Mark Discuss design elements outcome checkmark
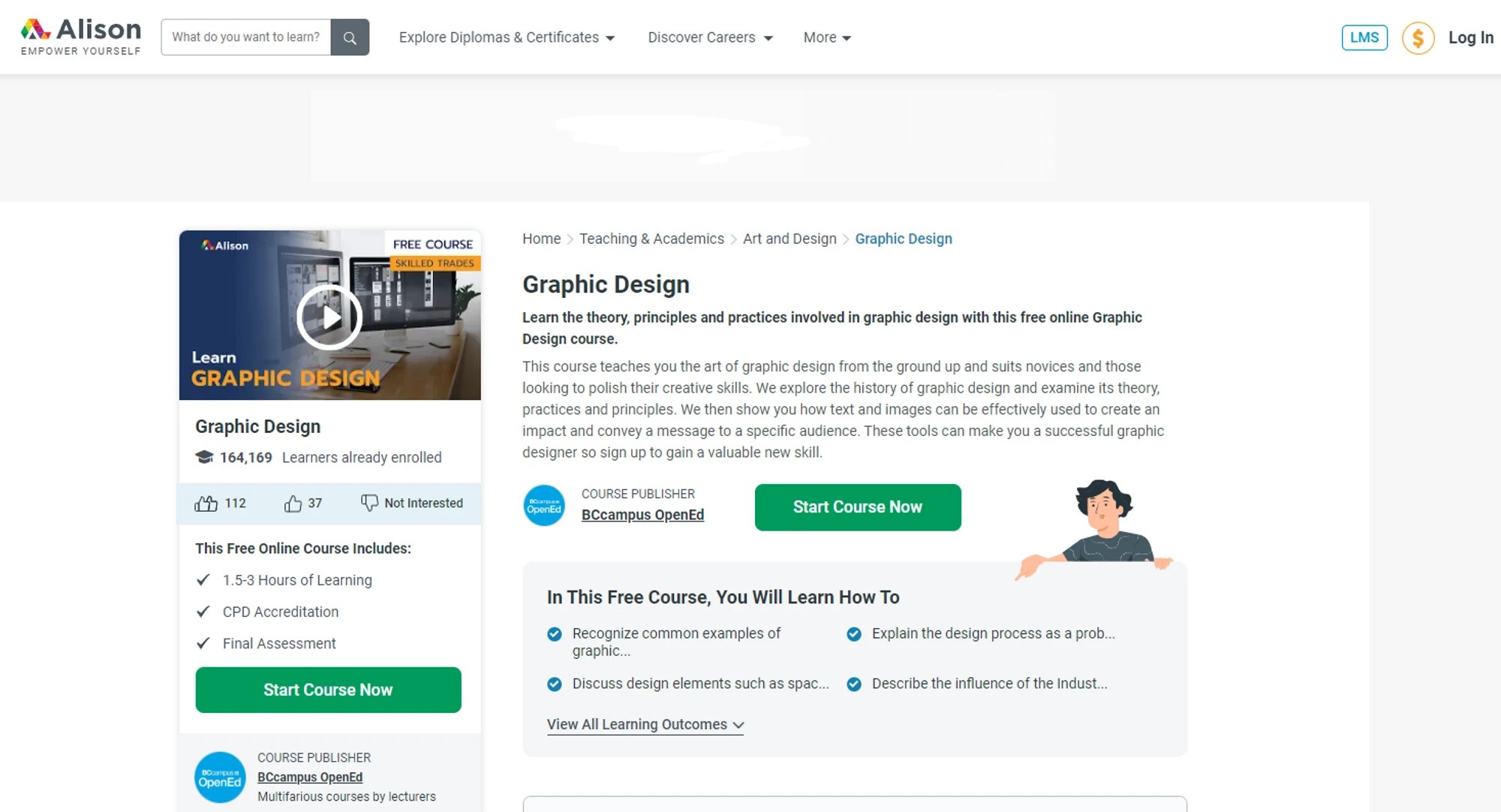 tap(554, 684)
